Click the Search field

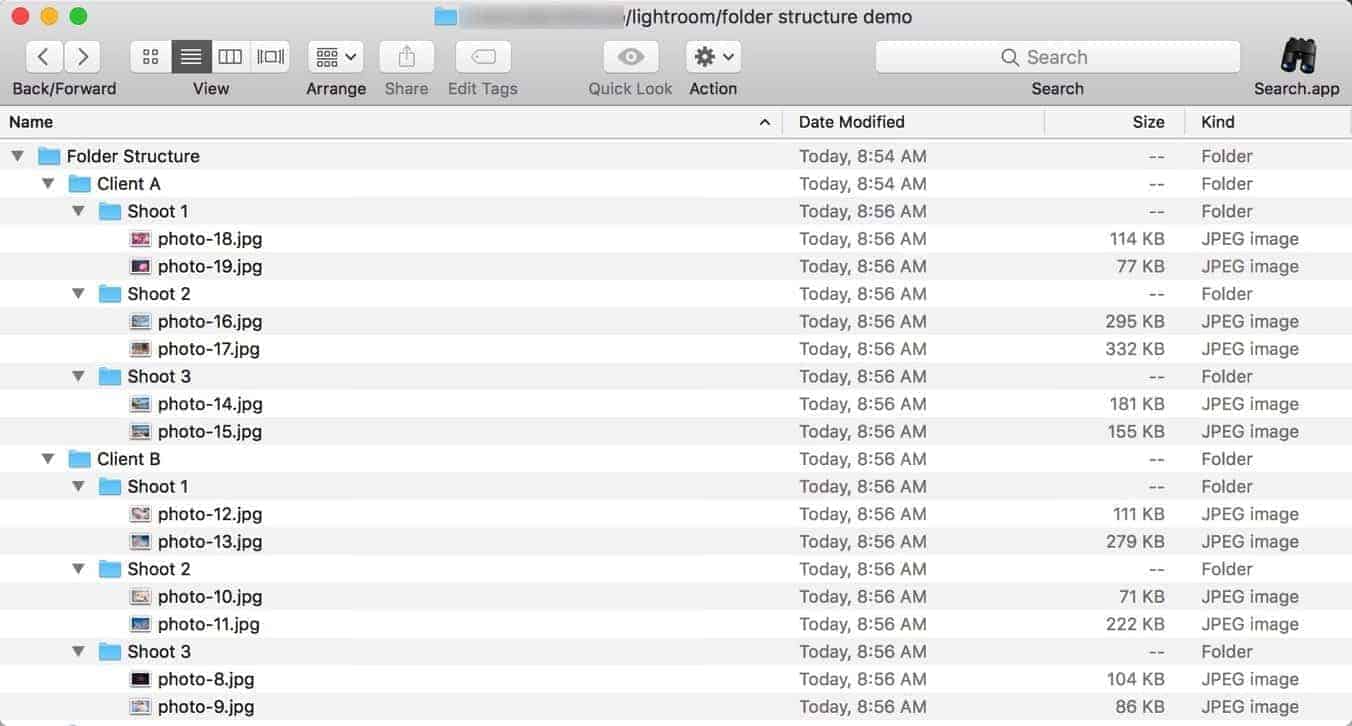tap(1058, 57)
